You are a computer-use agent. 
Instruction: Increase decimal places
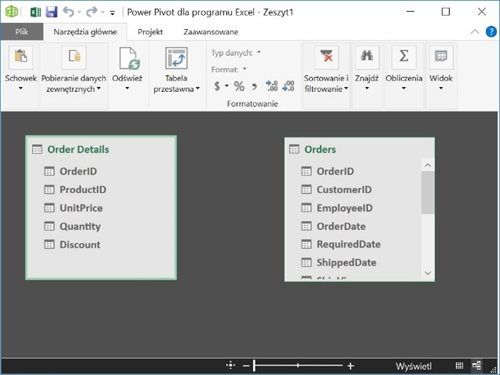point(271,86)
